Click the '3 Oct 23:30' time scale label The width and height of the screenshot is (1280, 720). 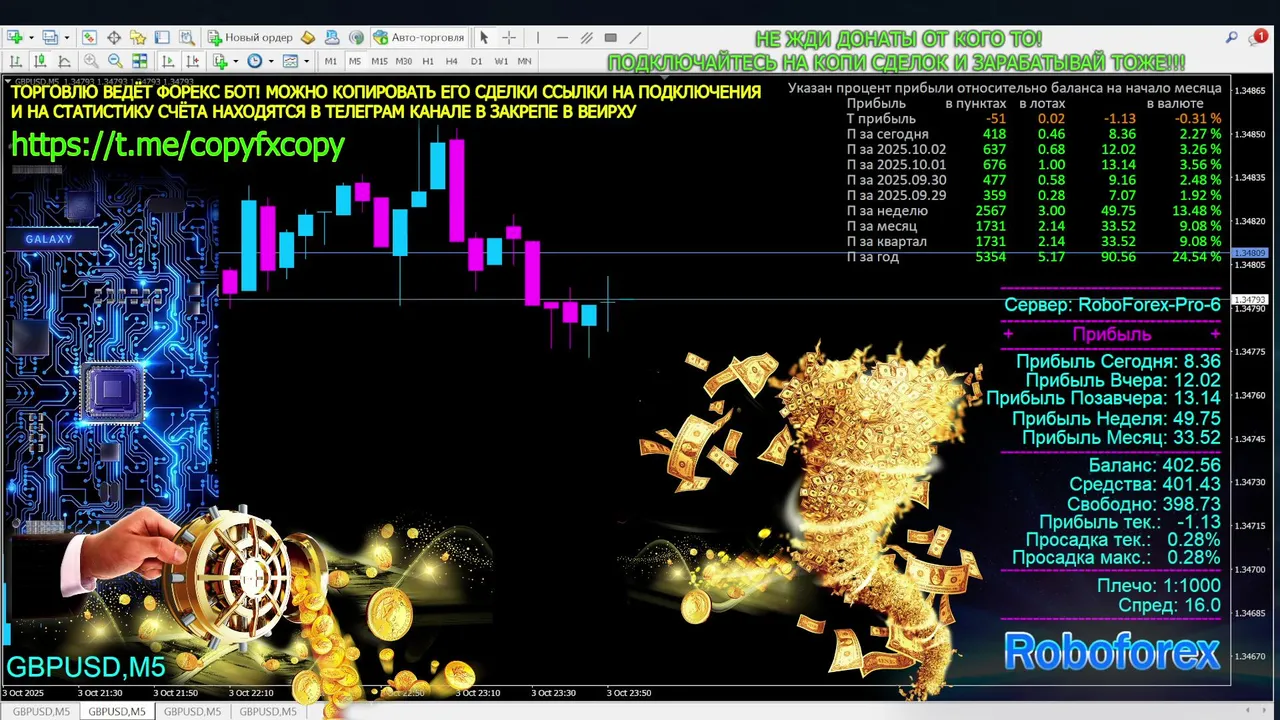553,692
